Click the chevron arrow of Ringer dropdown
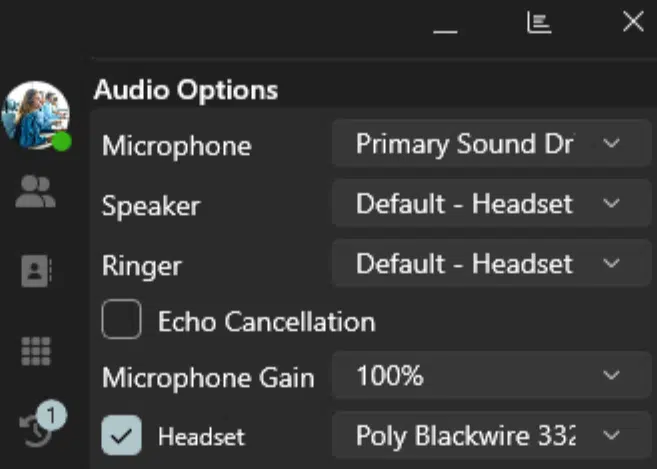Viewport: 657px width, 469px height. coord(611,263)
